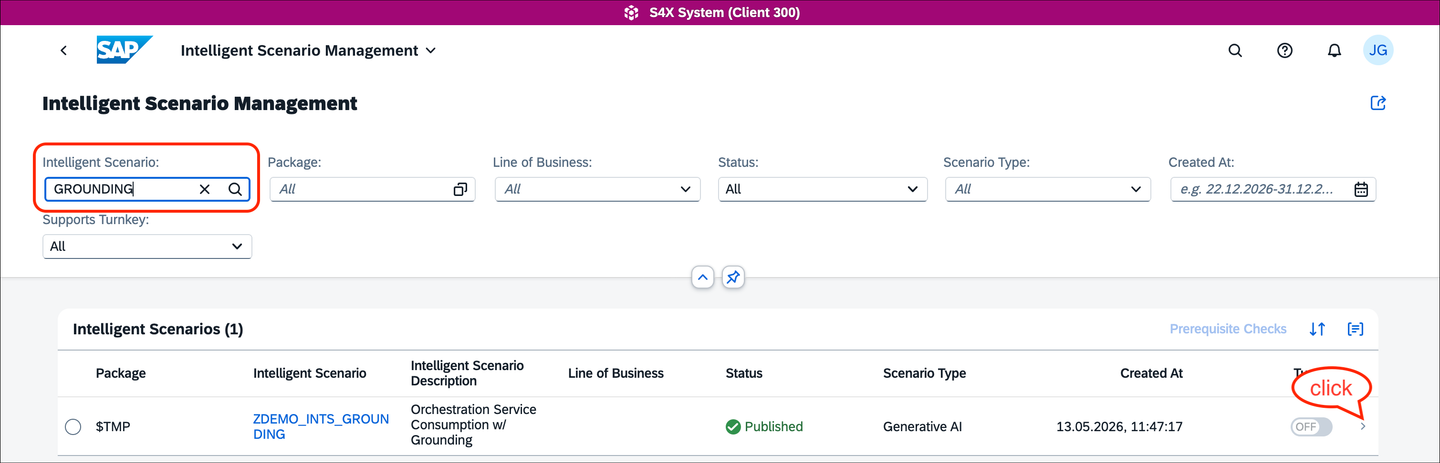This screenshot has height=463, width=1440.
Task: Open the search magnifier in header
Action: (x=1235, y=51)
